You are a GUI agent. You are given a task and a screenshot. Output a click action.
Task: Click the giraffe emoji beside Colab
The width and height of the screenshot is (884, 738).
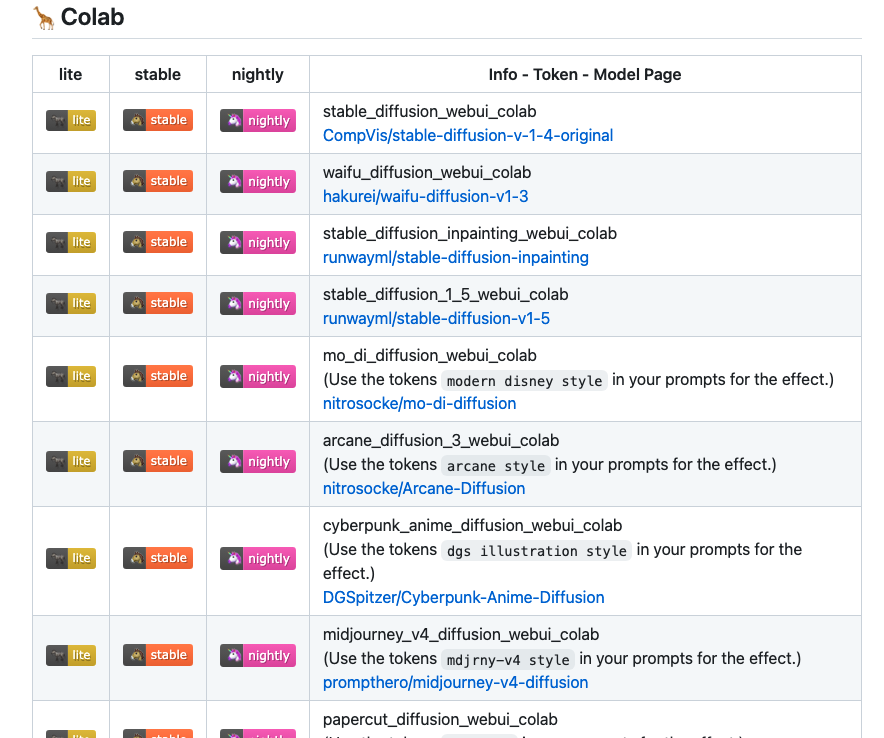[43, 17]
